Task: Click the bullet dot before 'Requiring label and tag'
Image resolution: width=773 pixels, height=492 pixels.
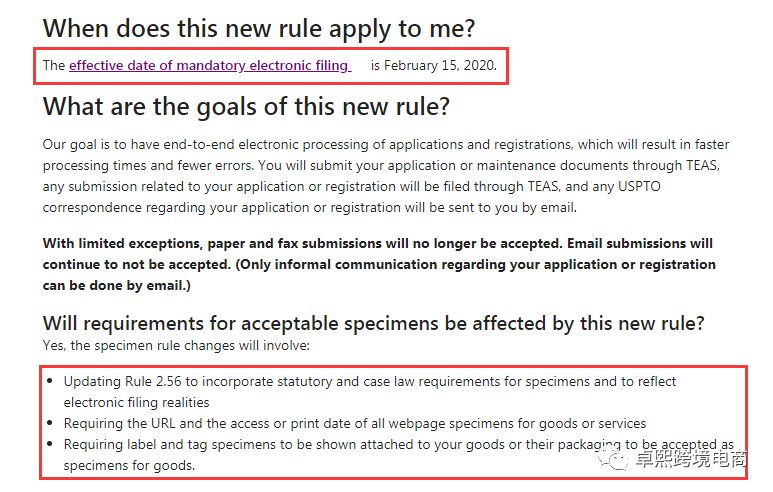Action: point(51,444)
